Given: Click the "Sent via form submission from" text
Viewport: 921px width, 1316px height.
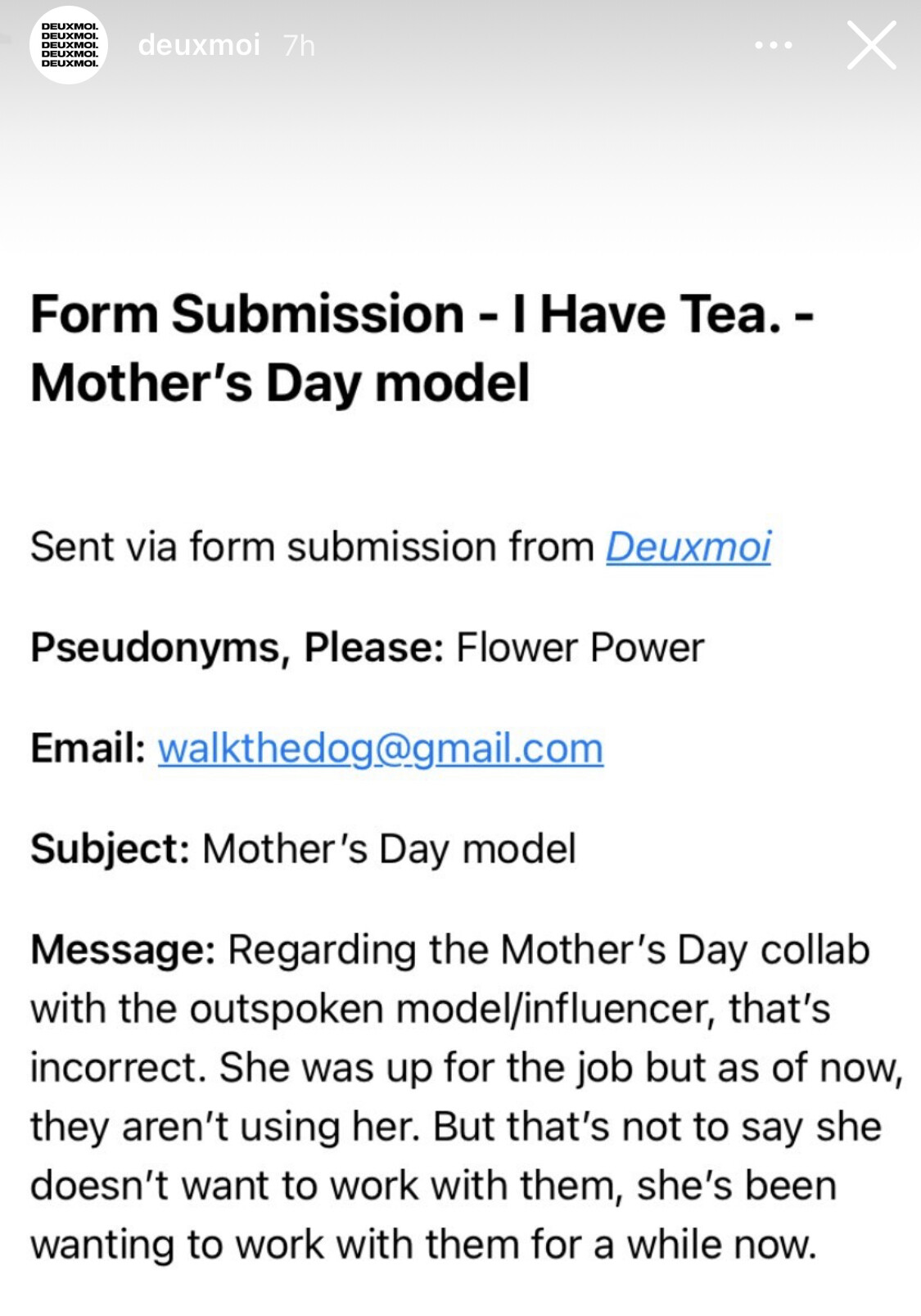Looking at the screenshot, I should click(312, 547).
